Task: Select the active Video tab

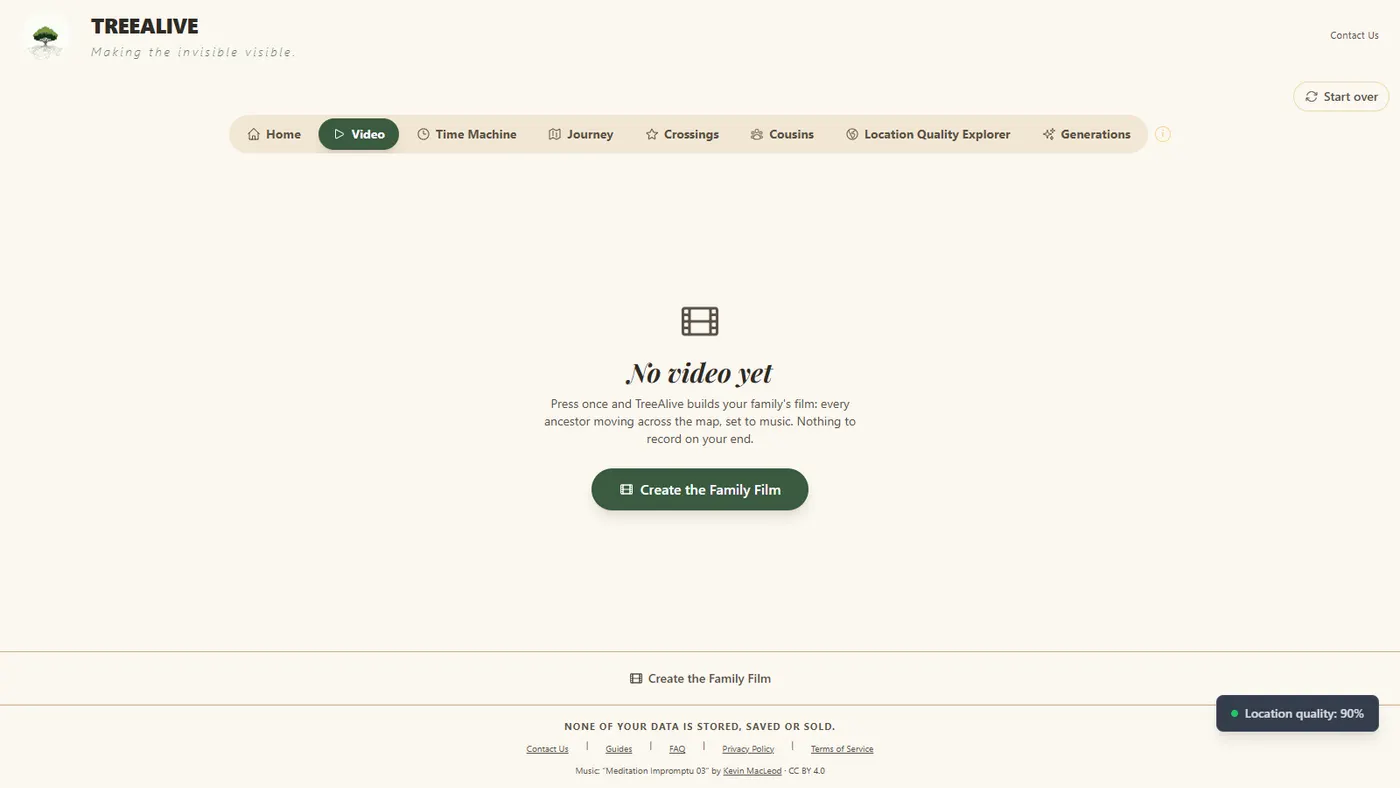Action: click(359, 134)
